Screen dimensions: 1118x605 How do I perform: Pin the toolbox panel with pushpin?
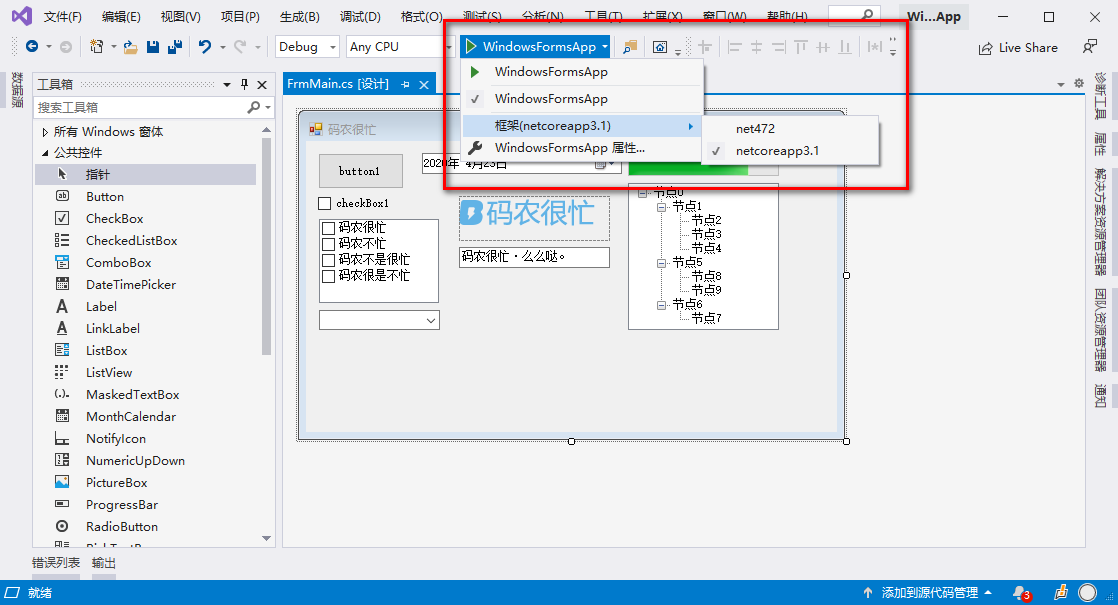pos(245,84)
